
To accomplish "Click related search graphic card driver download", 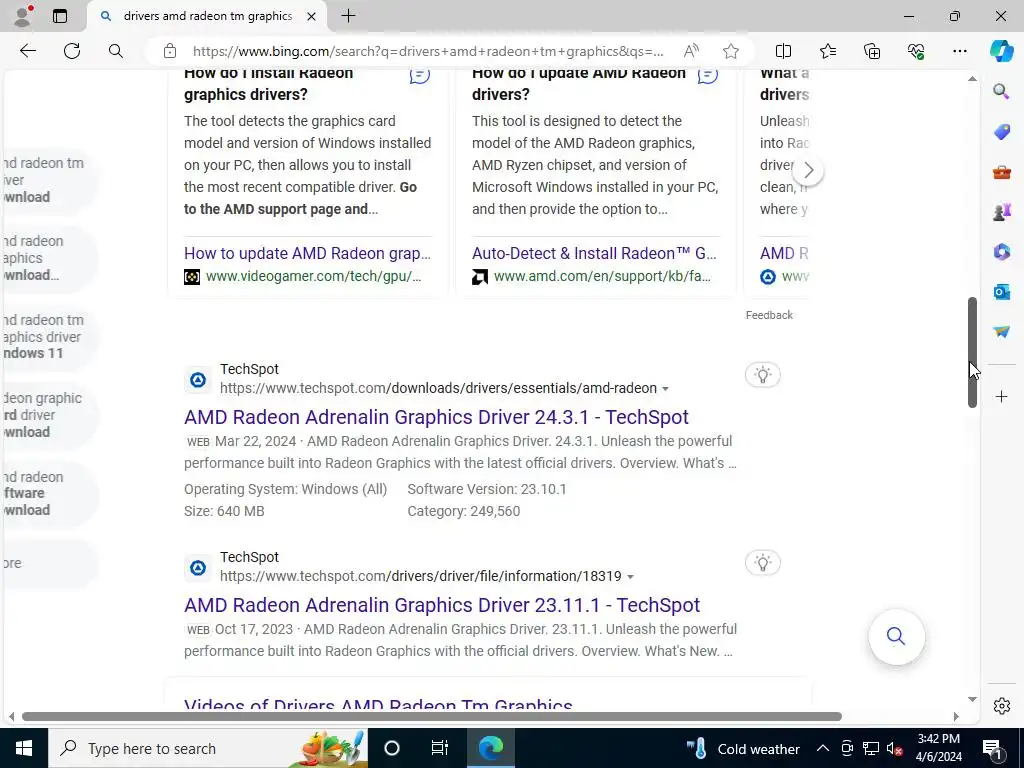I will click(47, 415).
